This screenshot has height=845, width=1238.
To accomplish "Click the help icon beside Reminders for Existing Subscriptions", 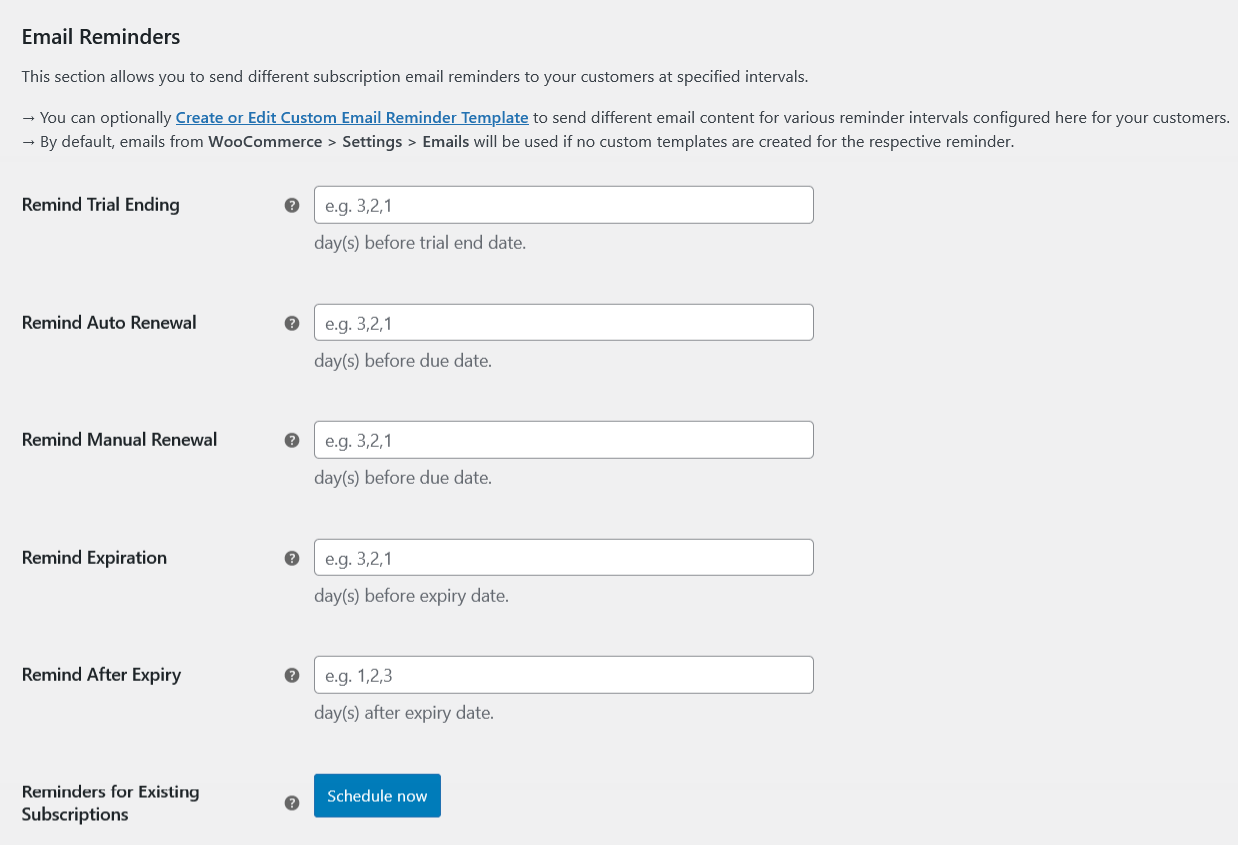I will point(292,803).
